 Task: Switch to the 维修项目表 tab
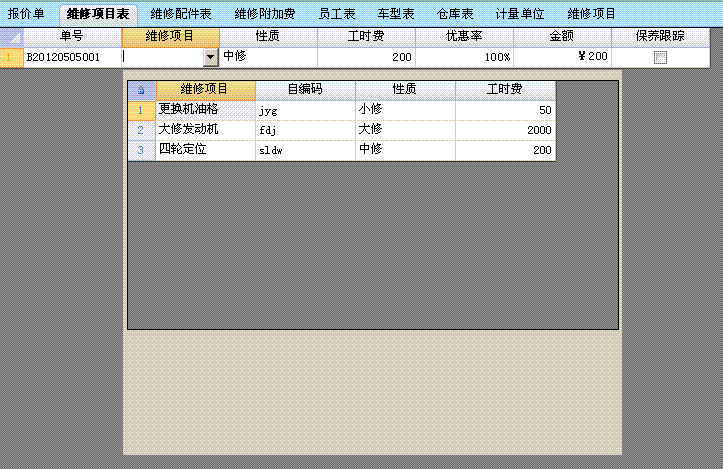tap(98, 14)
